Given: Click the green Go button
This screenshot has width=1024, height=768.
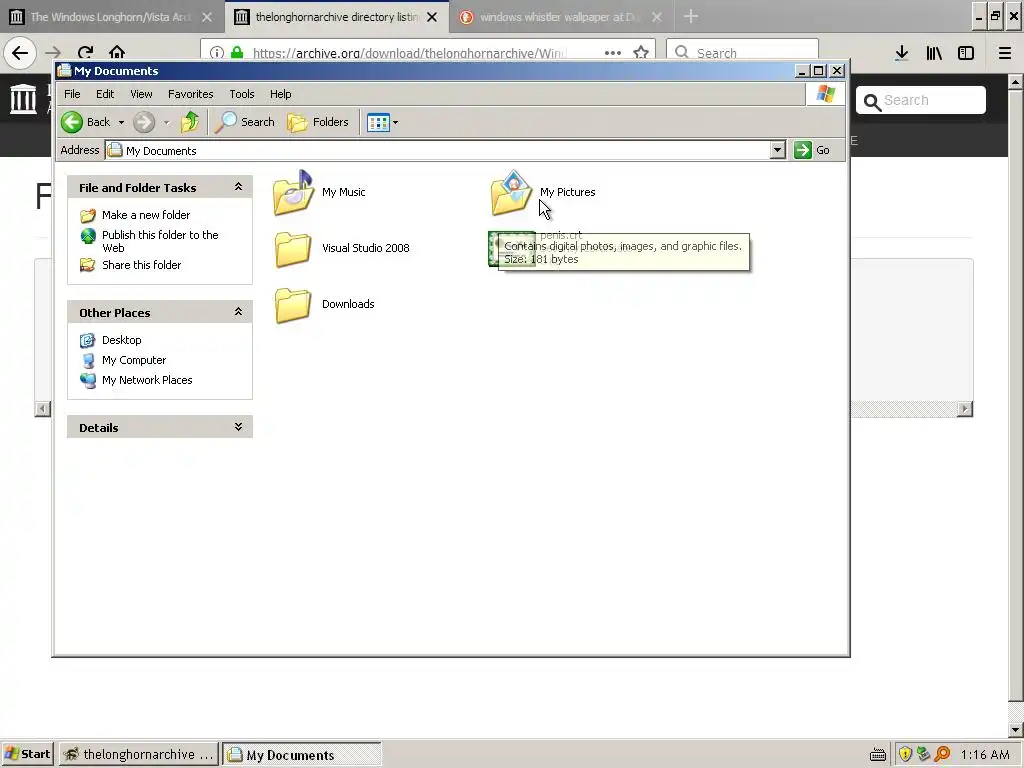Looking at the screenshot, I should coord(812,150).
